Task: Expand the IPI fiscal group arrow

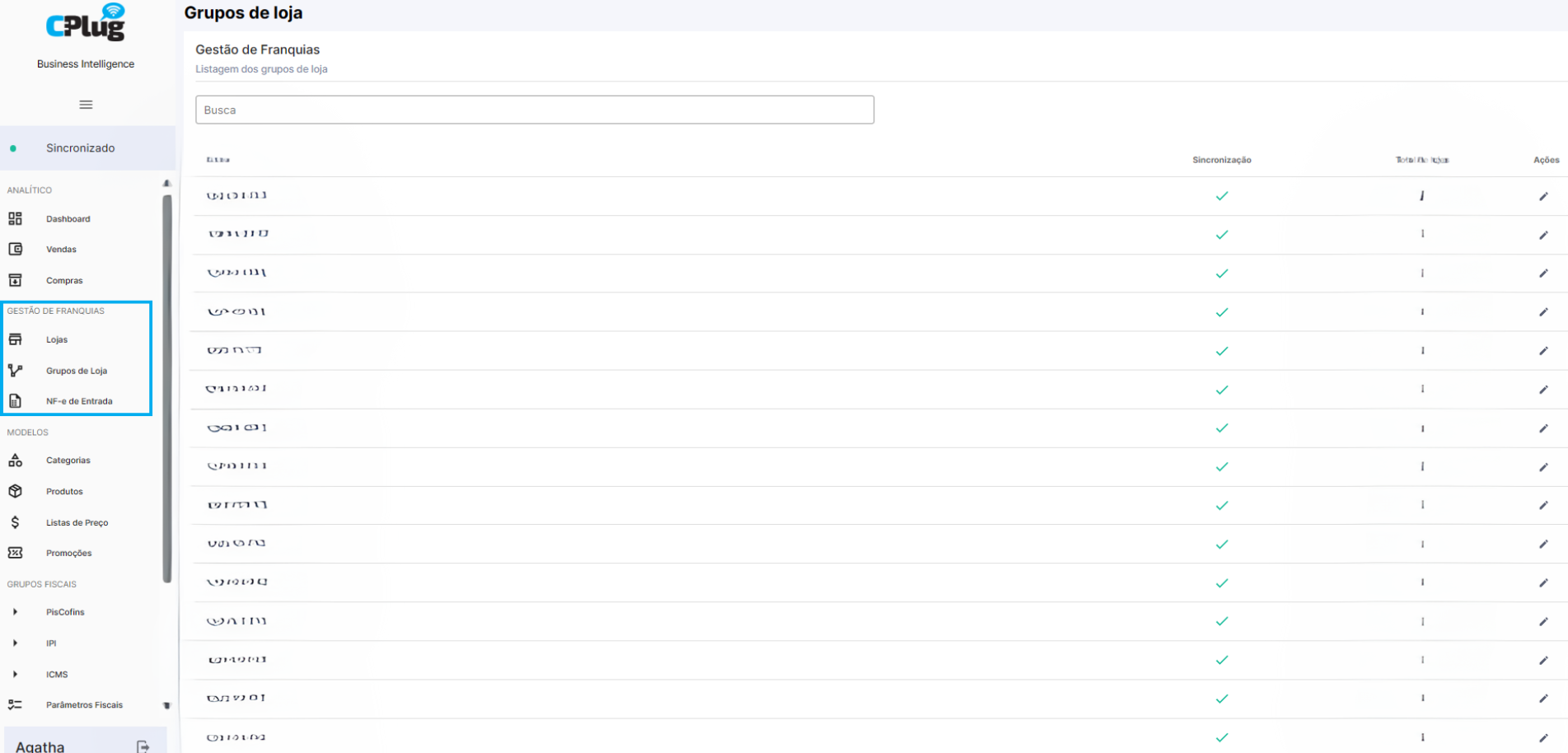Action: coord(15,643)
